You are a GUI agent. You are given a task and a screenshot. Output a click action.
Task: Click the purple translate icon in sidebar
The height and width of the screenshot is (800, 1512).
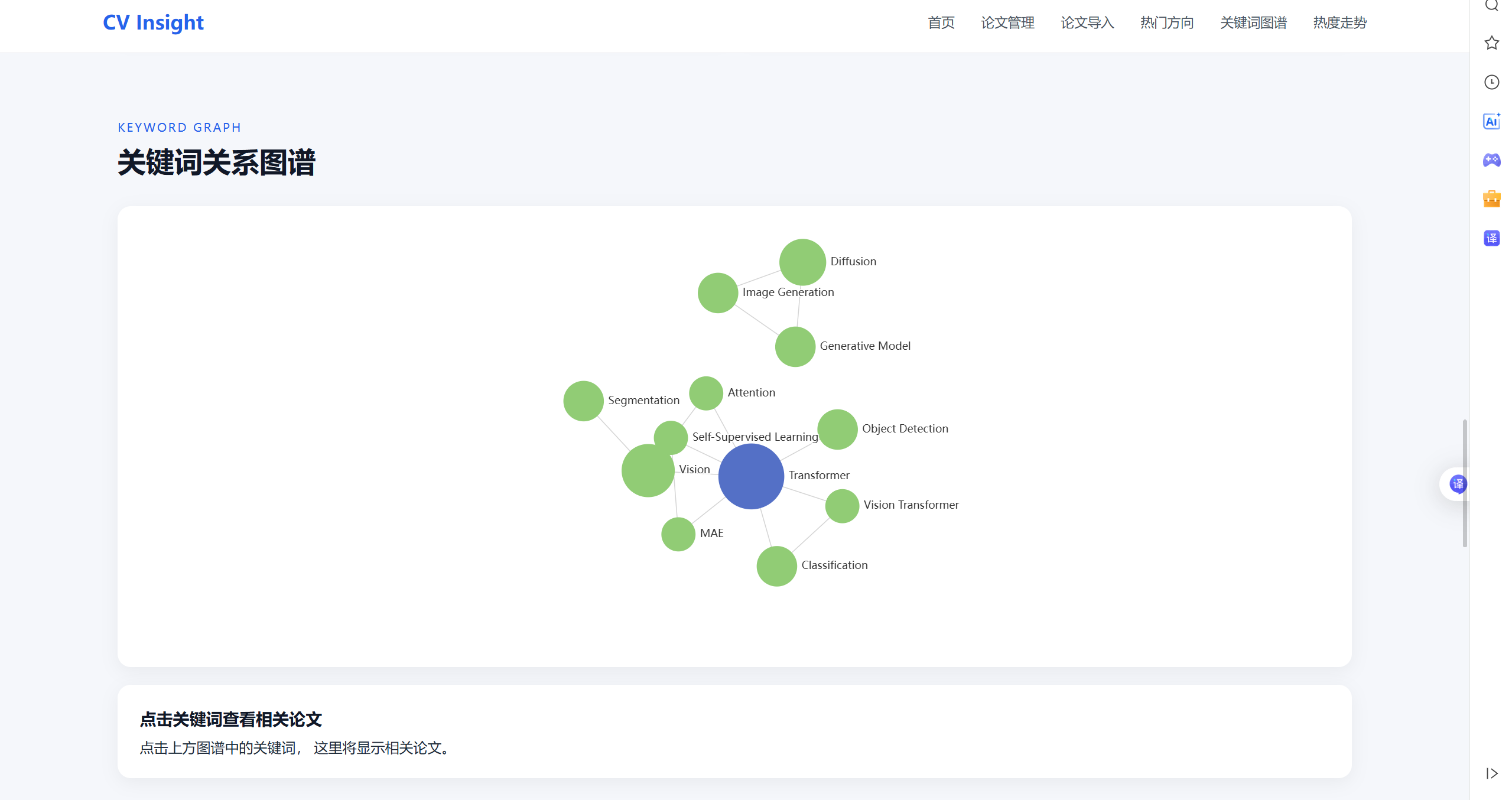click(1491, 238)
